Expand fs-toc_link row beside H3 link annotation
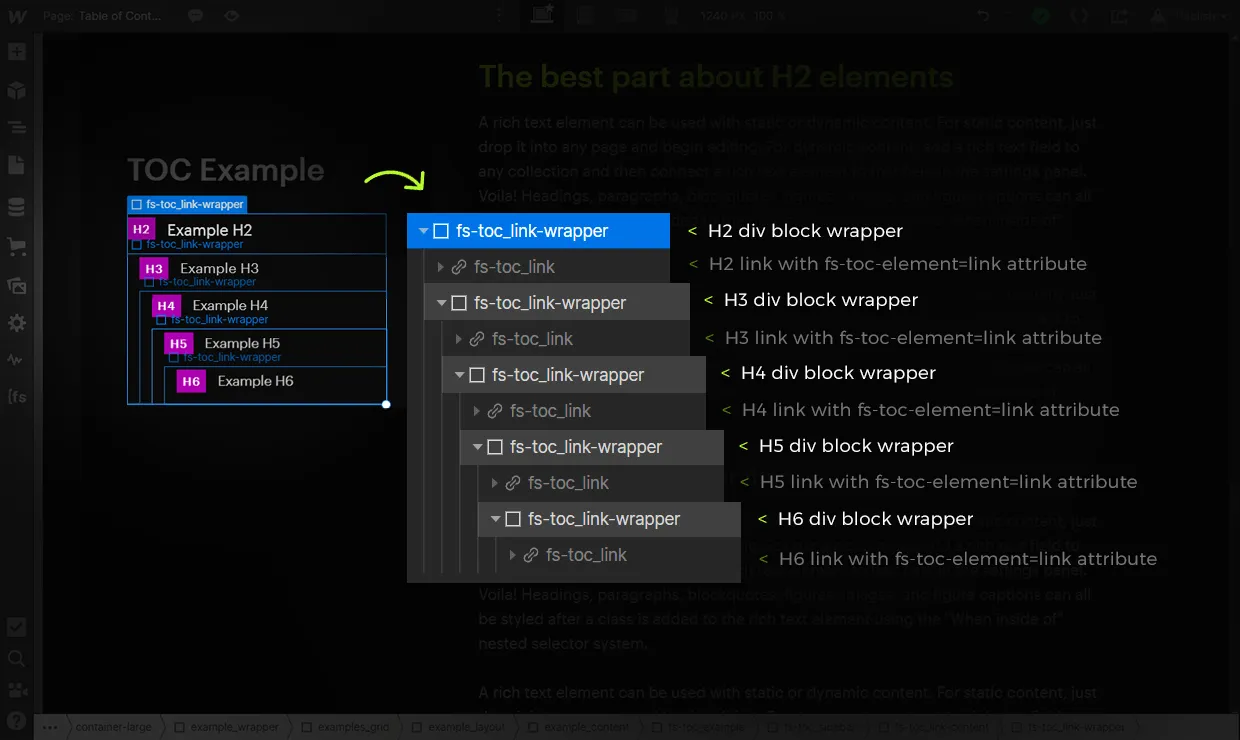This screenshot has width=1240, height=740. click(459, 339)
